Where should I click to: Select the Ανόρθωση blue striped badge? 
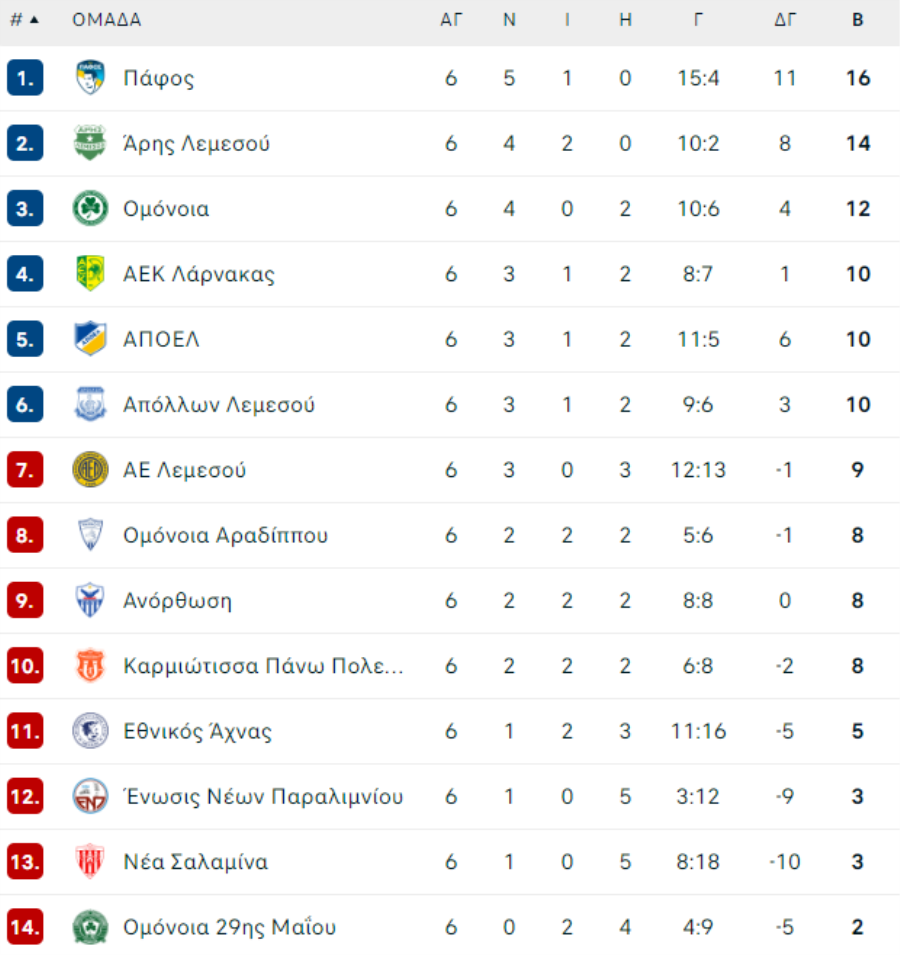pos(90,600)
